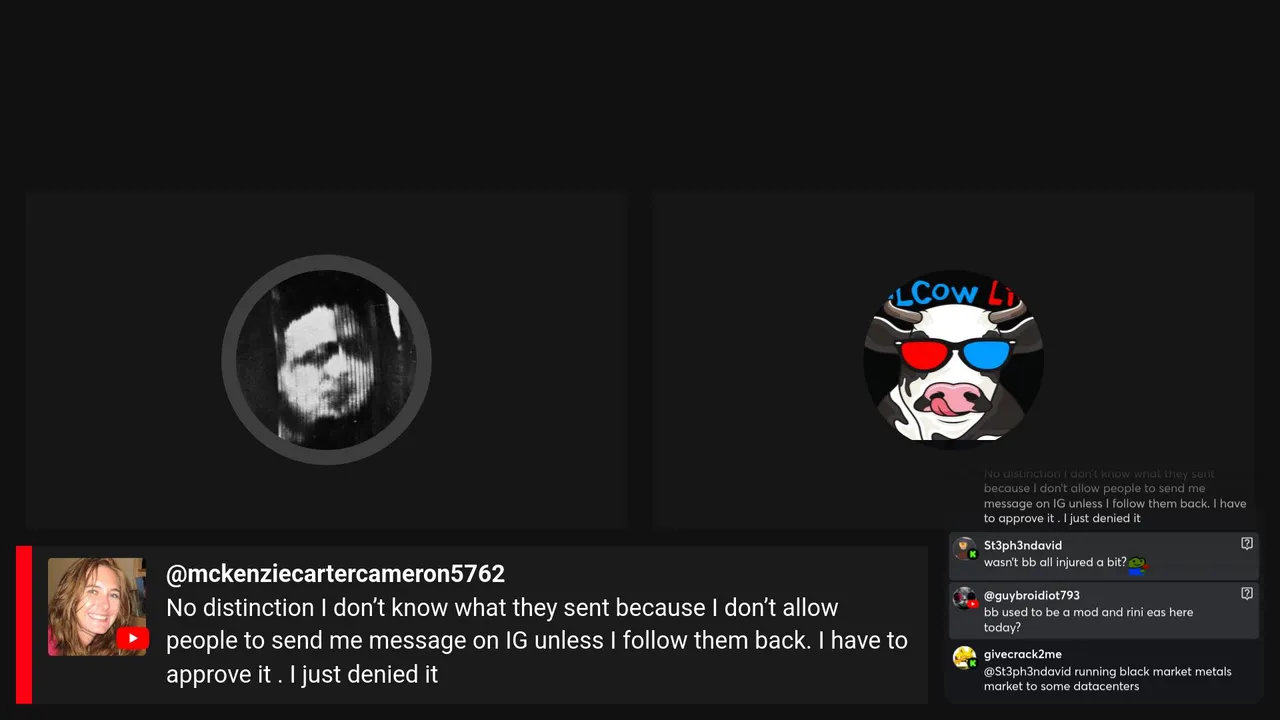
Task: Select the grayscale face circular avatar
Action: (326, 360)
